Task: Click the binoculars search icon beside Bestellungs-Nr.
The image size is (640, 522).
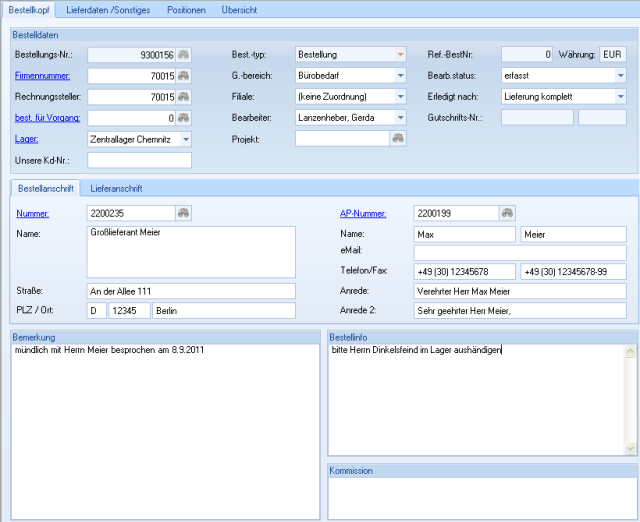Action: click(x=183, y=54)
